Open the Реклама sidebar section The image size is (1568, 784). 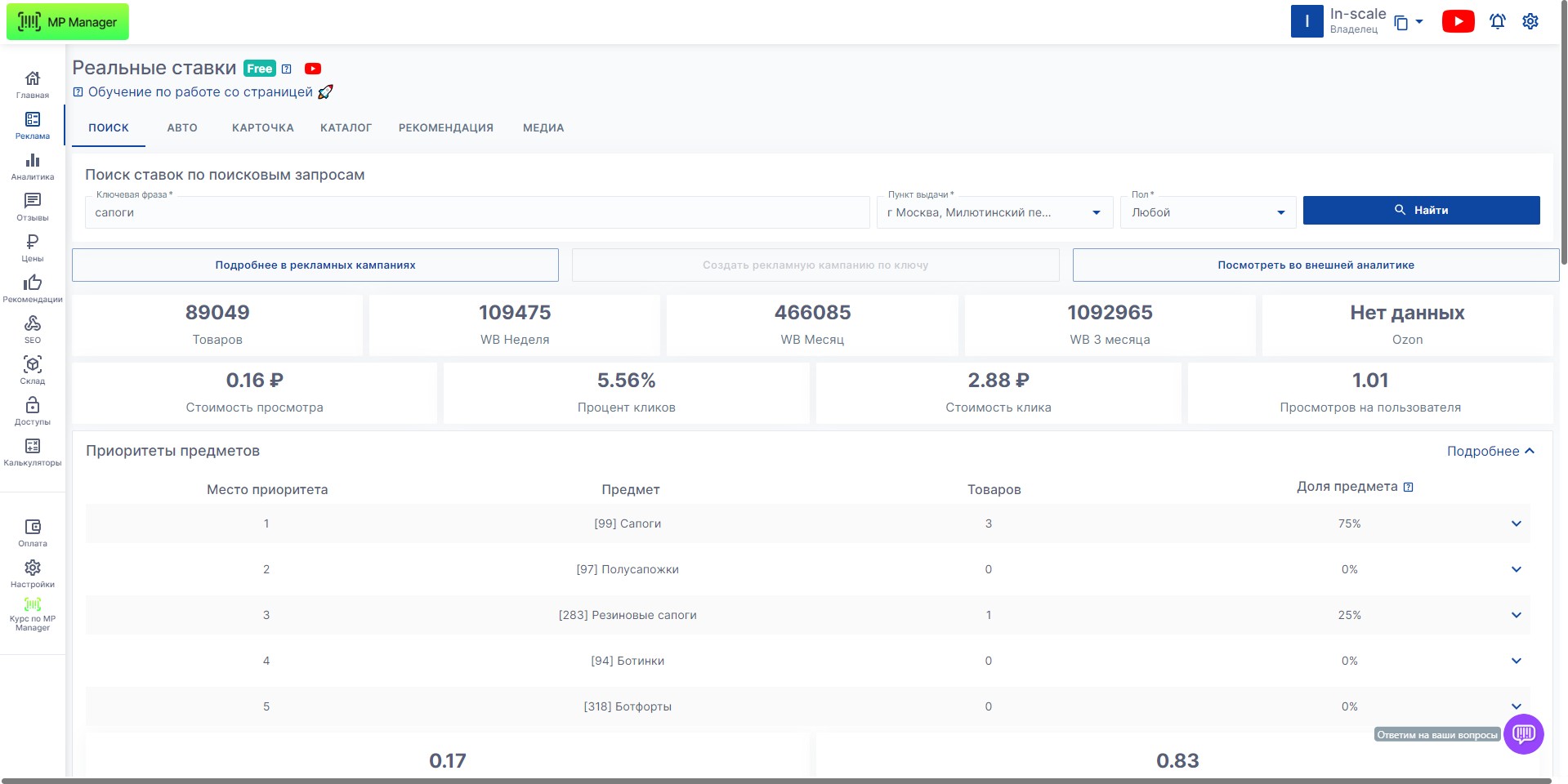[x=33, y=125]
